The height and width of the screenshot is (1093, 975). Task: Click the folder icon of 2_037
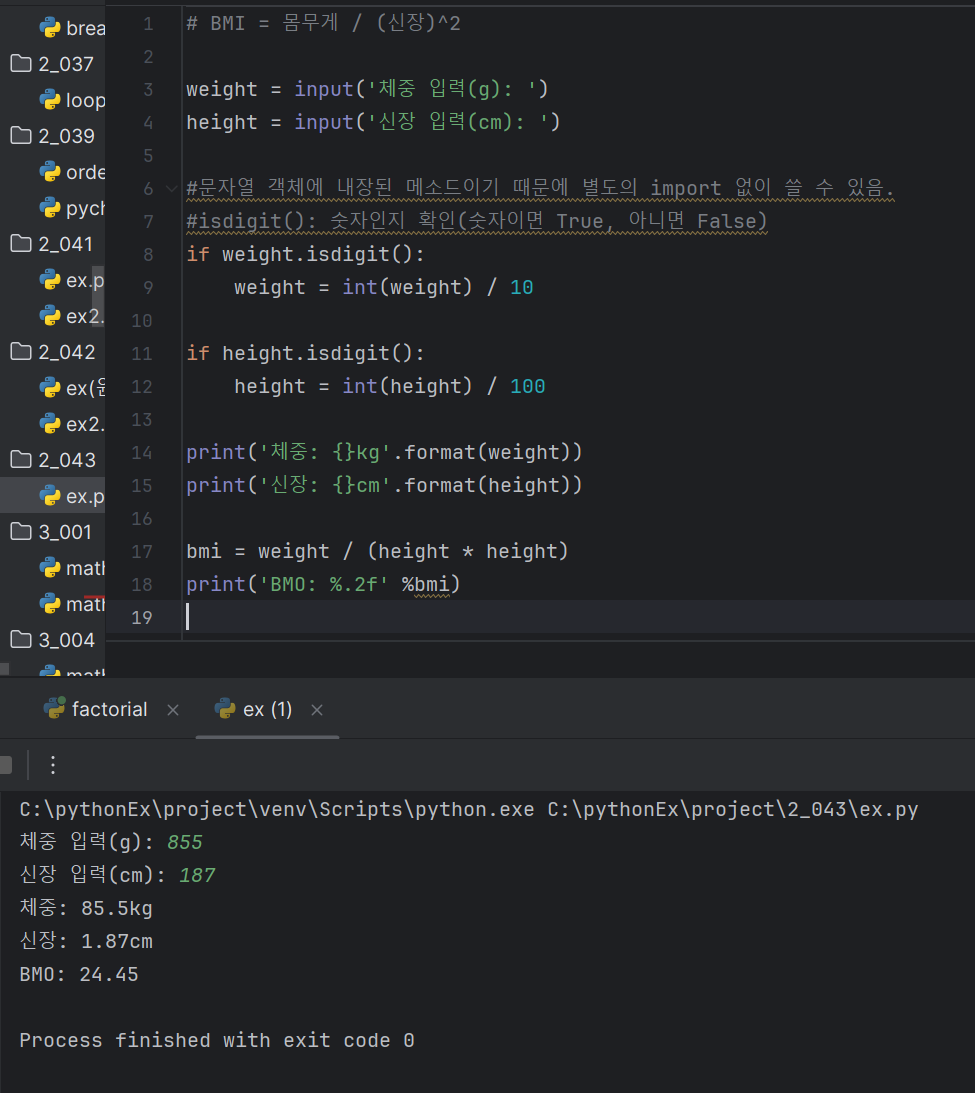coord(21,63)
